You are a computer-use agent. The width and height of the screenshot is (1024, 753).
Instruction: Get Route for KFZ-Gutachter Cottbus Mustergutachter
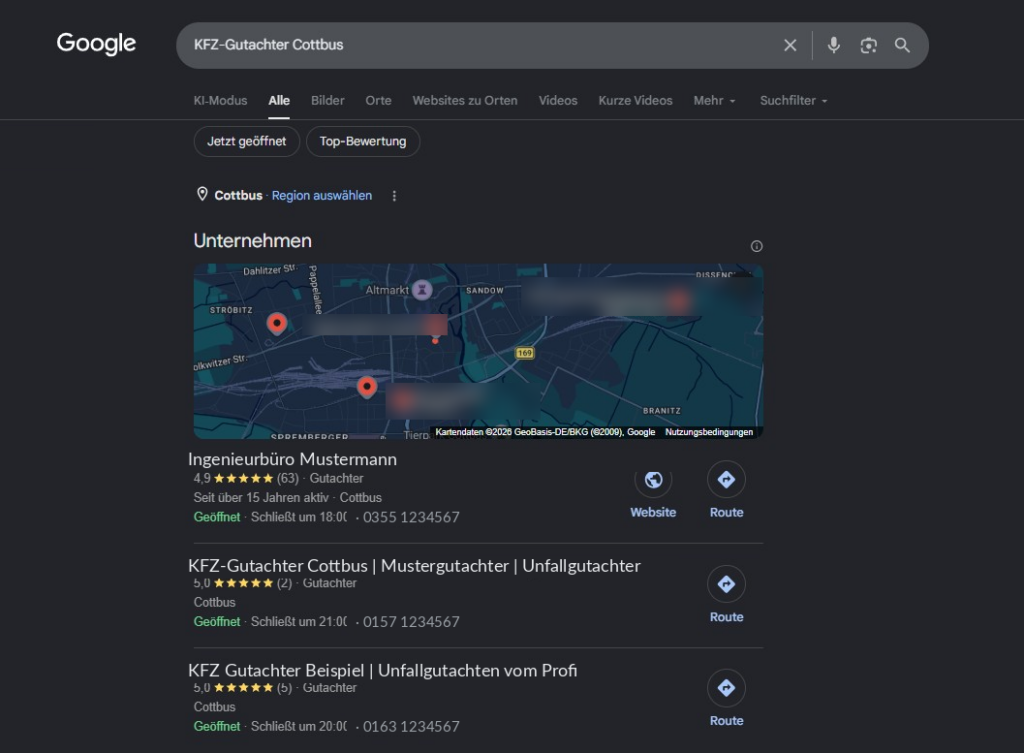coord(726,584)
